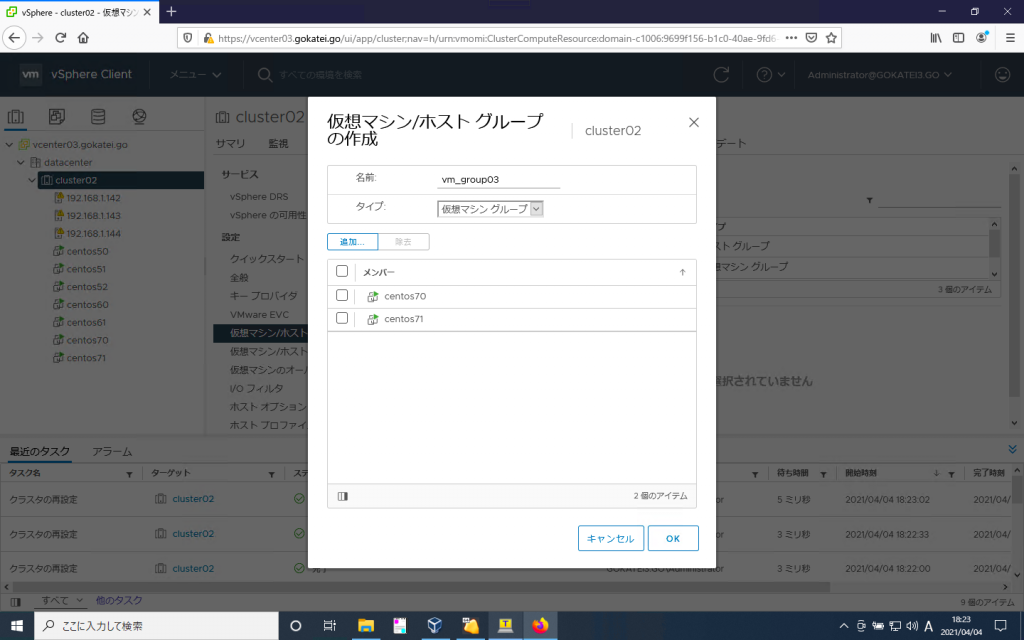
Task: Click the Firefox icon on the taskbar
Action: click(540, 624)
